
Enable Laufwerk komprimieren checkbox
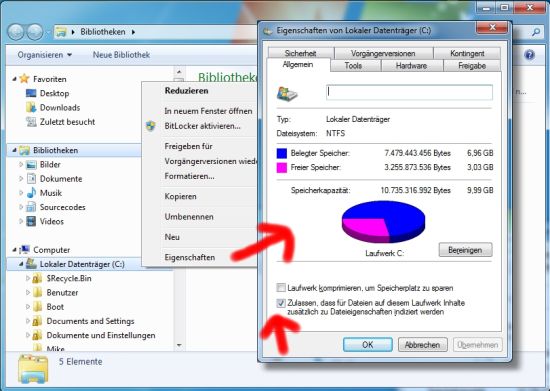pyautogui.click(x=281, y=288)
